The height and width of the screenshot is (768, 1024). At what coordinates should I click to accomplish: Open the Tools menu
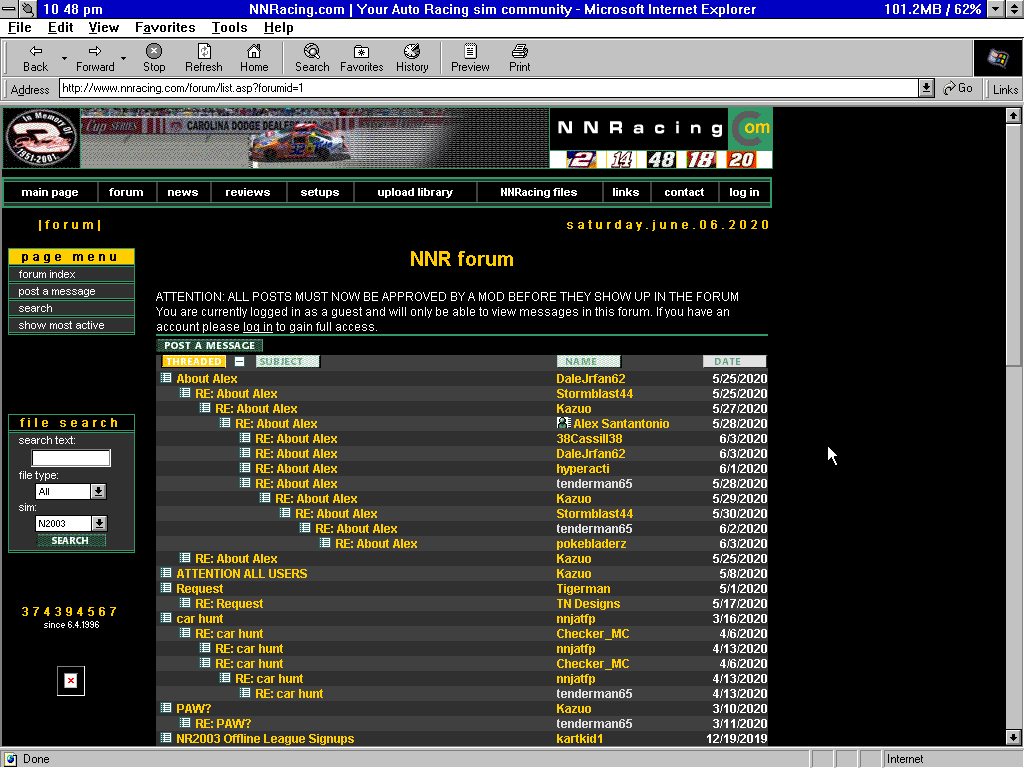coord(229,27)
